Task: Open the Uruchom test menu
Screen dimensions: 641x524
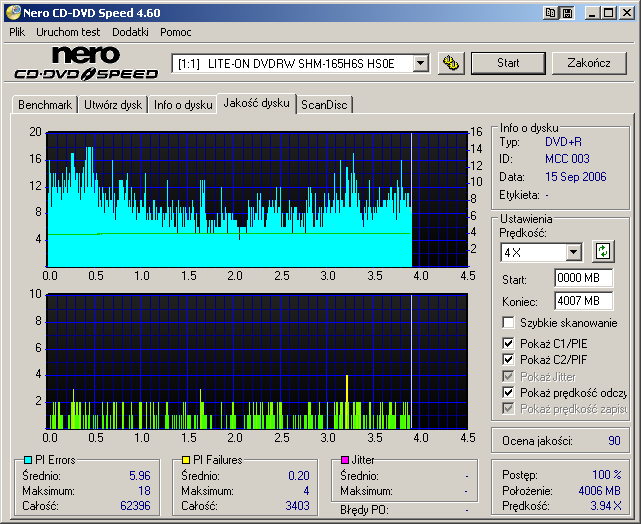Action: point(68,32)
